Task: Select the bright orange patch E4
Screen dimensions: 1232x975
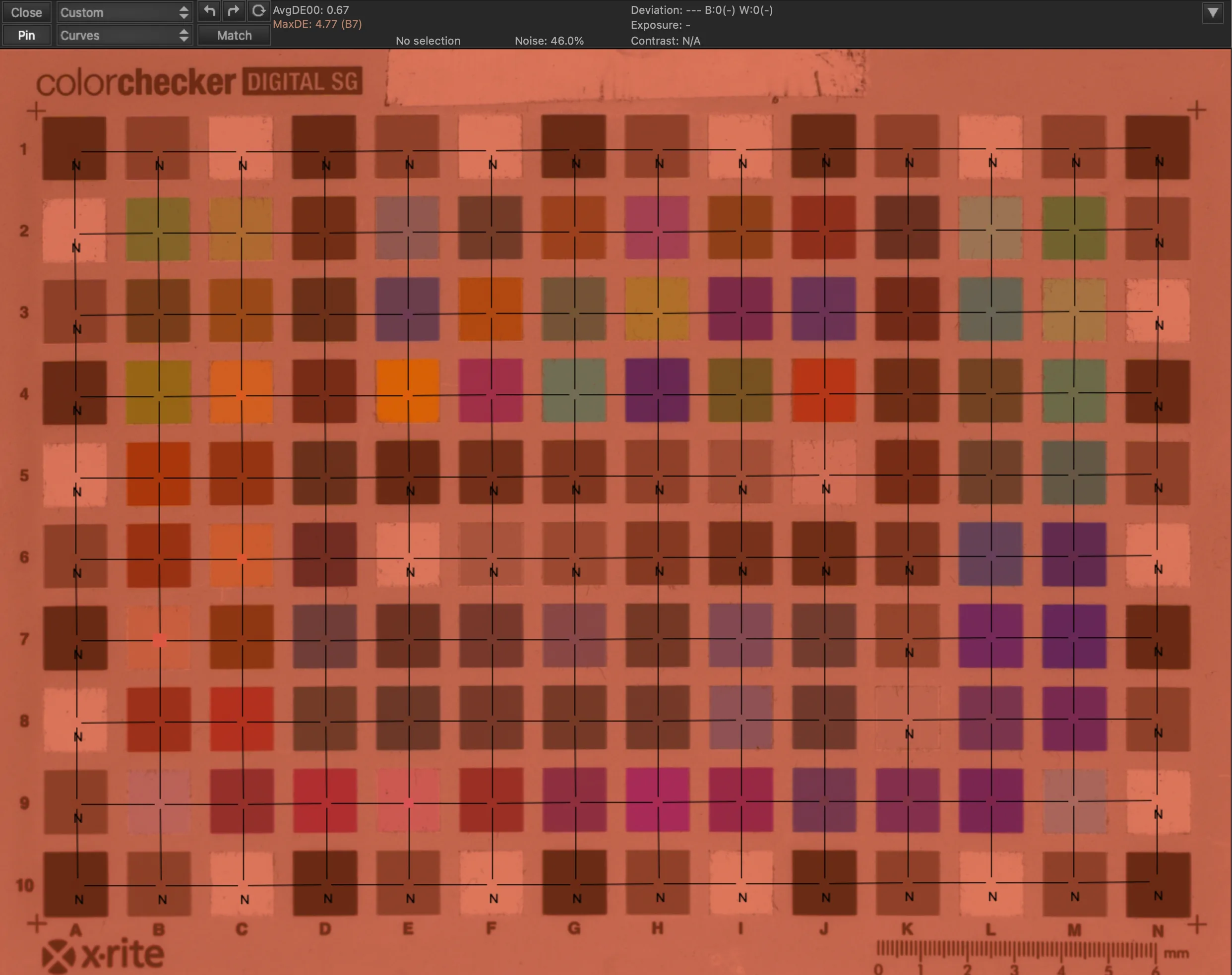Action: (x=408, y=391)
